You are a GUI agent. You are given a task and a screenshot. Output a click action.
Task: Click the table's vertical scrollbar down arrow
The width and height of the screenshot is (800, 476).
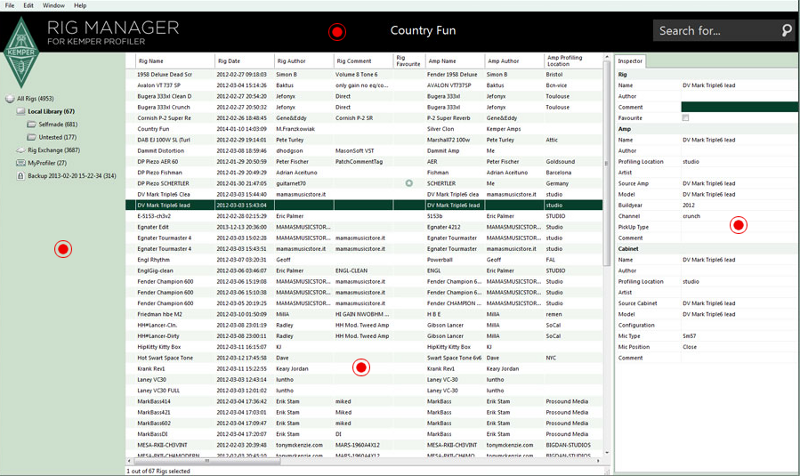(x=607, y=453)
